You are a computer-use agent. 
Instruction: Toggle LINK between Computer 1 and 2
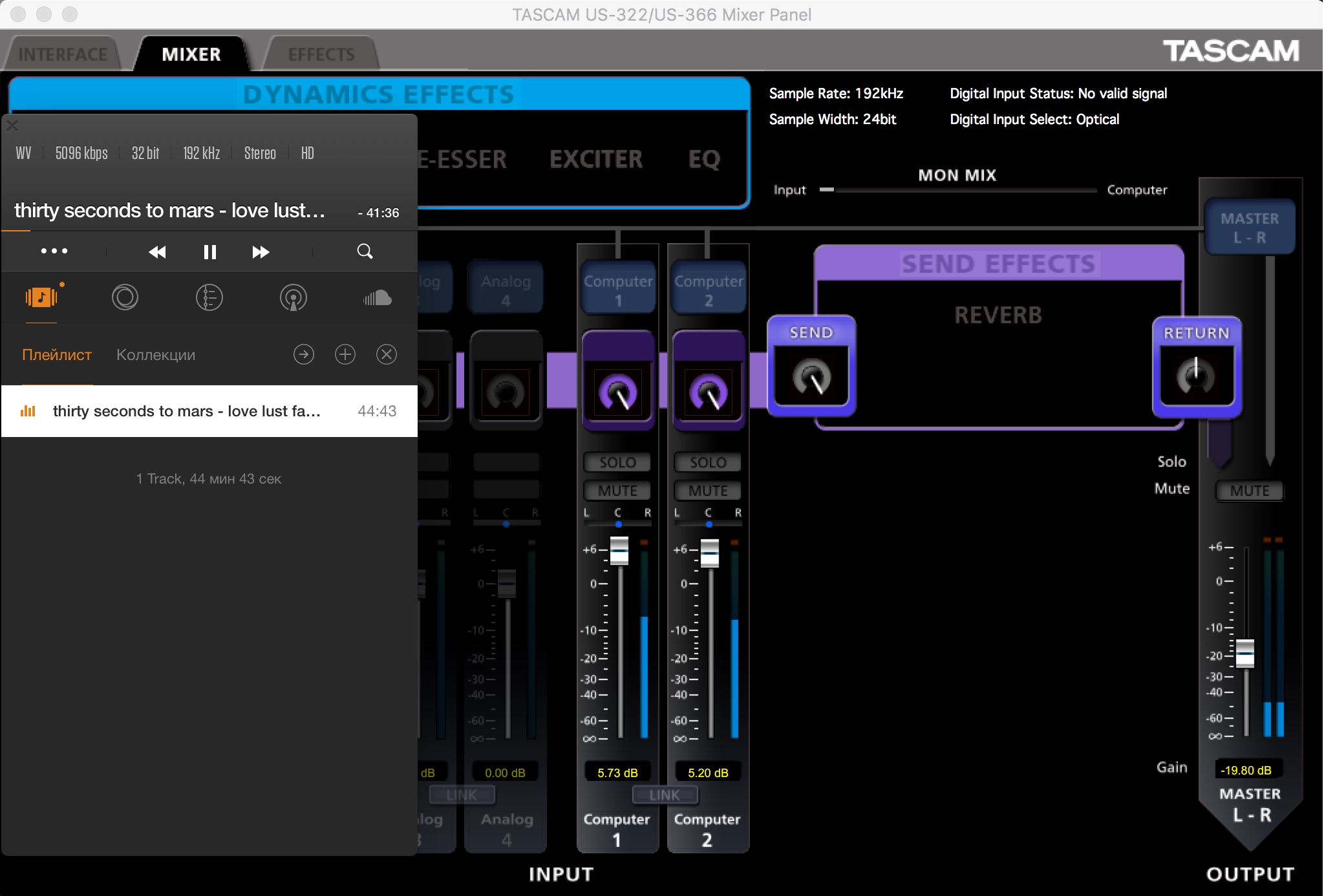(665, 795)
